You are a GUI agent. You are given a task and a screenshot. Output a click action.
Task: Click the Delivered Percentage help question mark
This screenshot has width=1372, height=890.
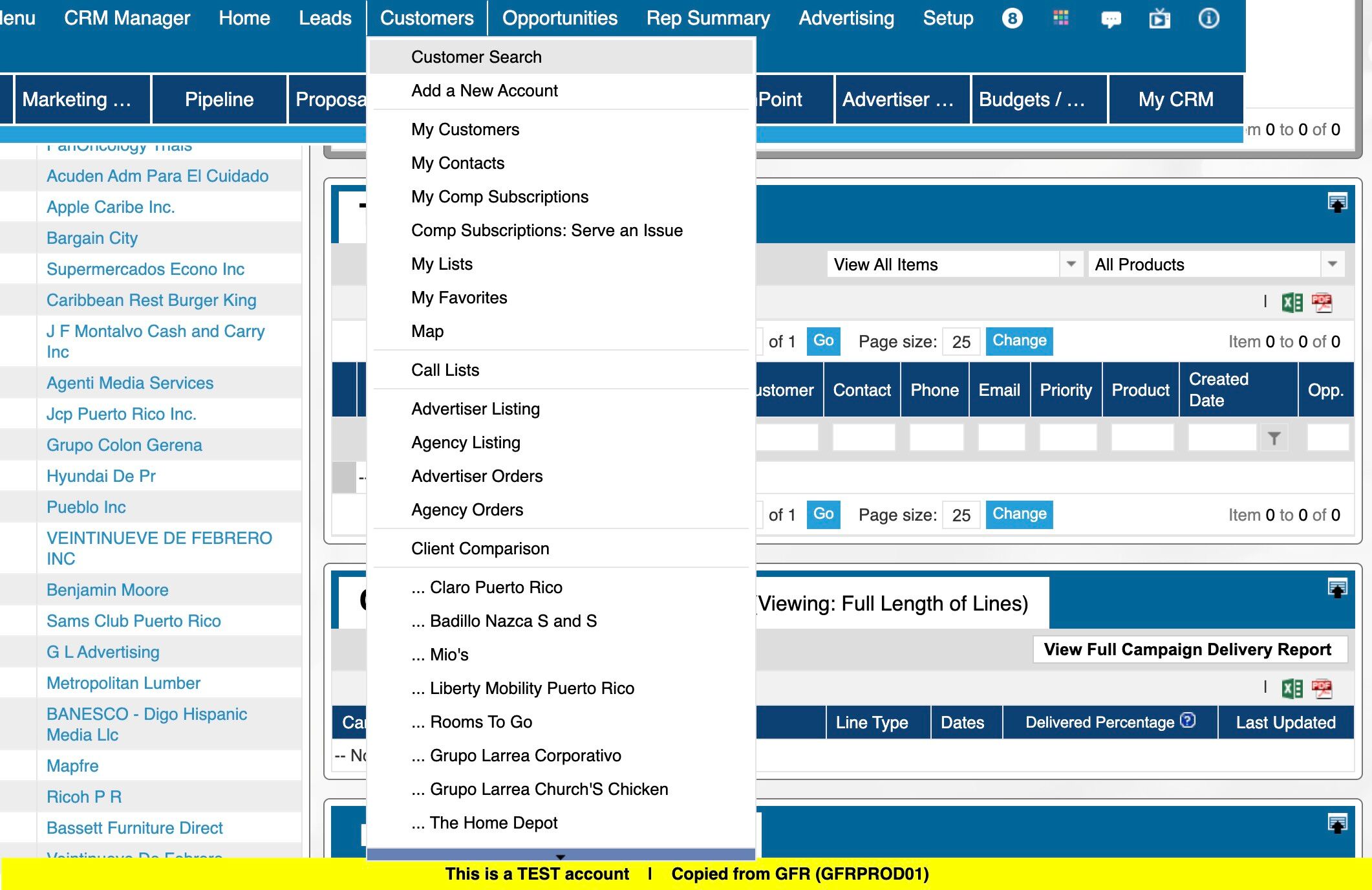(x=1188, y=721)
